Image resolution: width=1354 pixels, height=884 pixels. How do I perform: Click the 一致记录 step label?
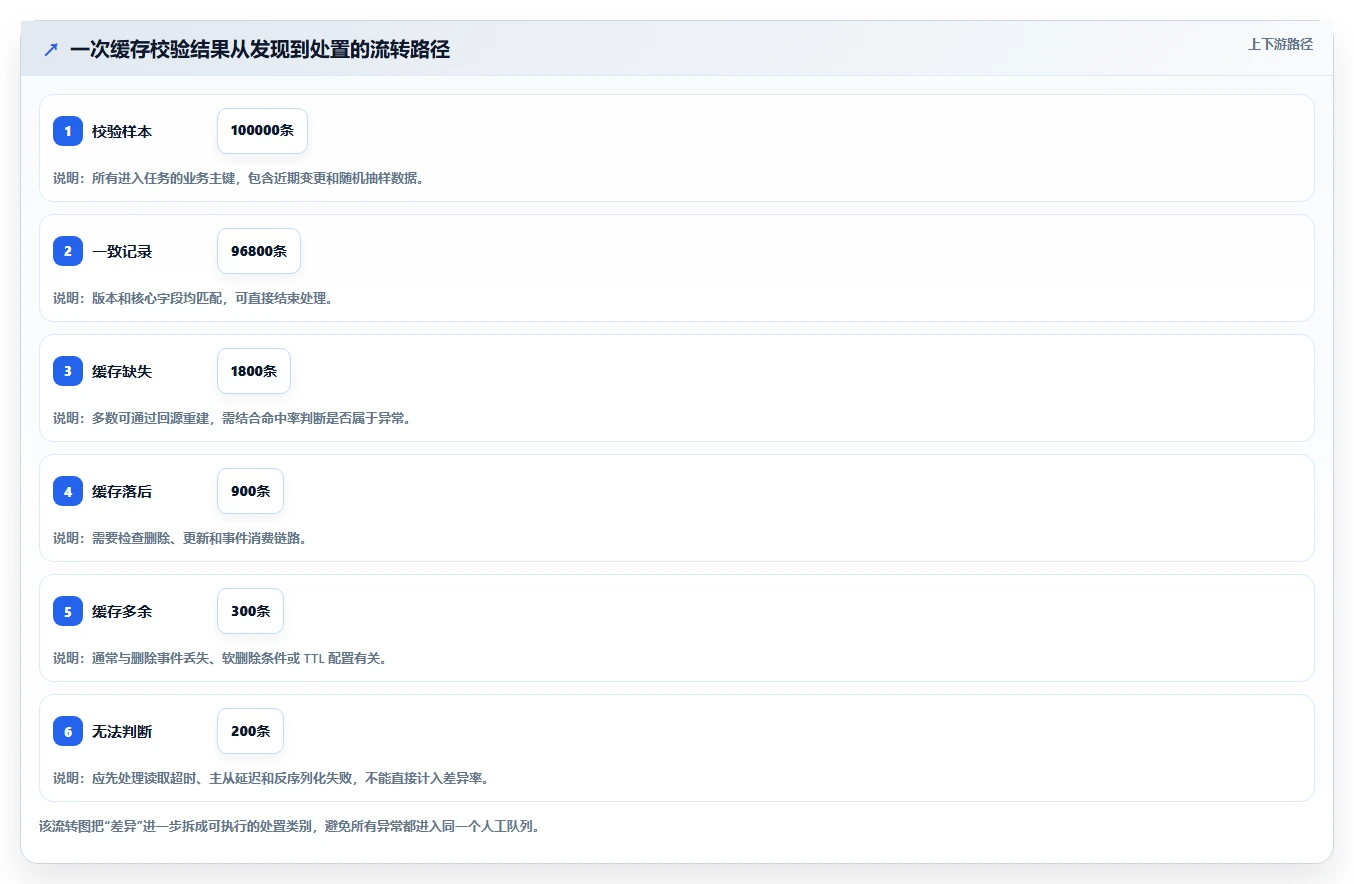pos(122,251)
